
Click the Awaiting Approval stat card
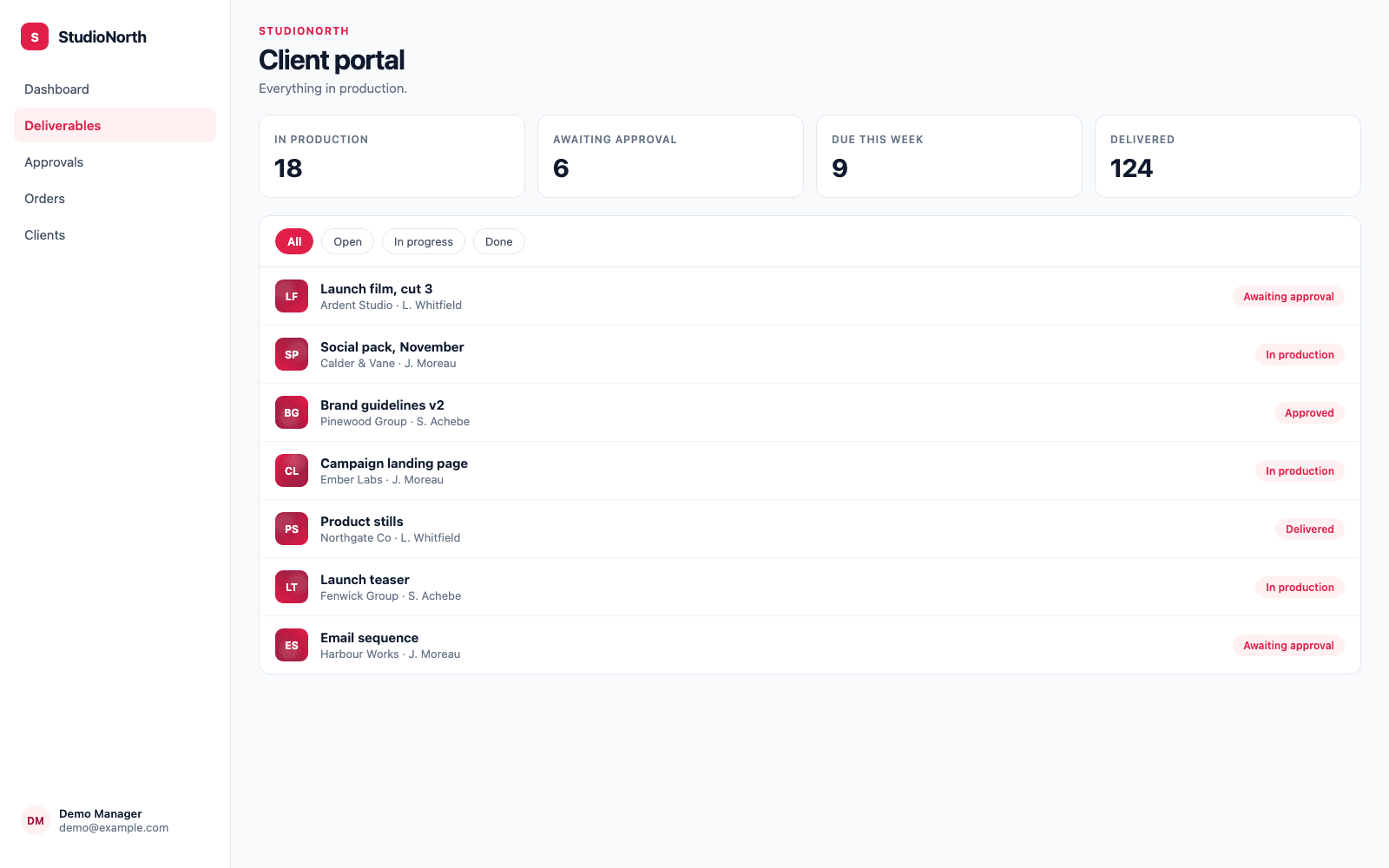(670, 156)
